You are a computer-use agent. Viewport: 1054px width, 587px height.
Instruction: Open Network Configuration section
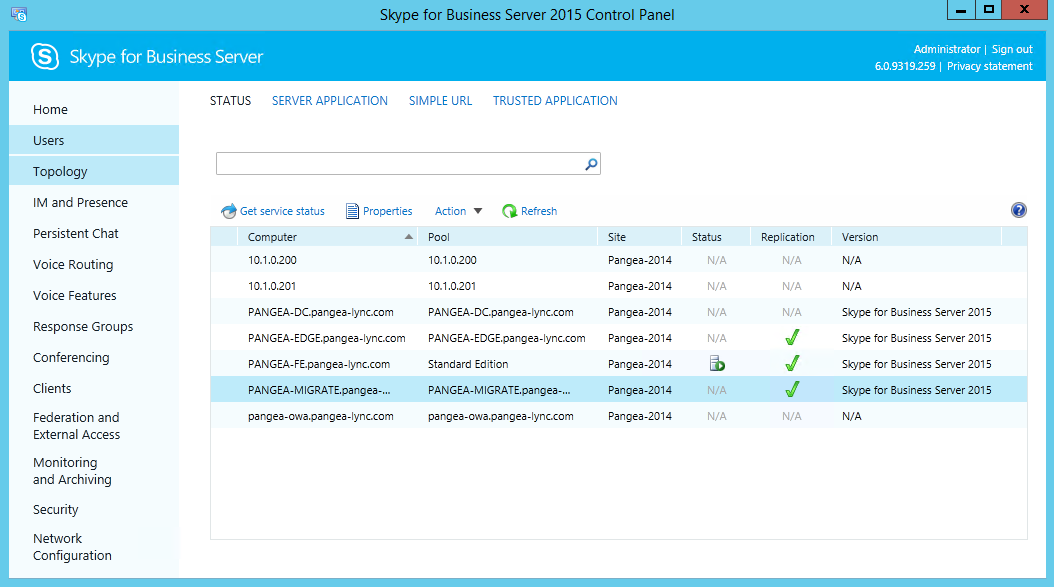(x=94, y=547)
